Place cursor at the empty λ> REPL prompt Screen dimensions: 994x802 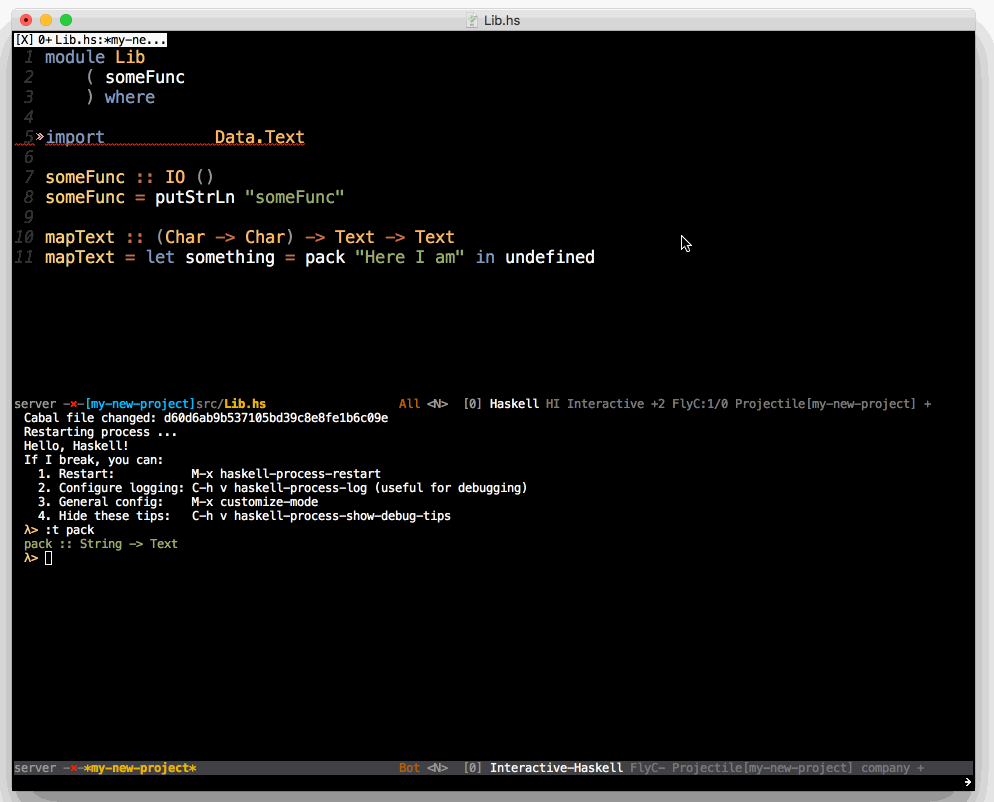tap(48, 558)
